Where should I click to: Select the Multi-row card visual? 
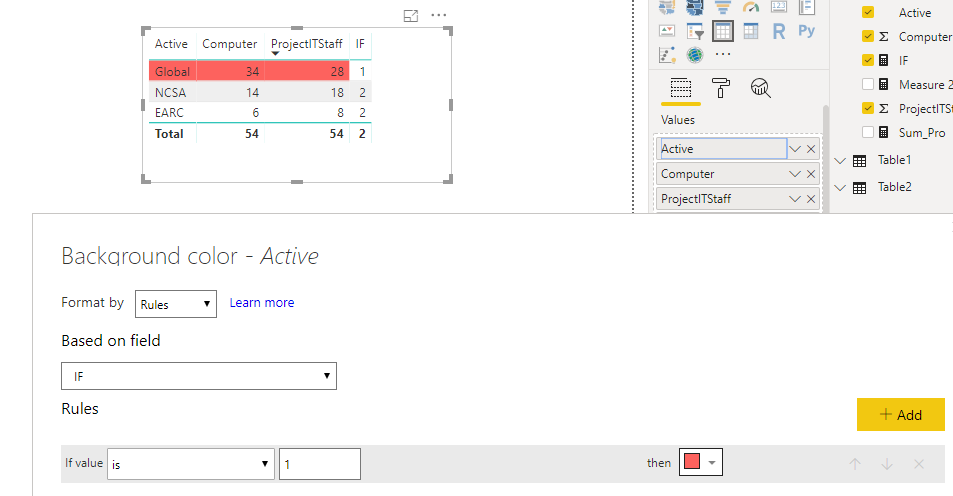(807, 7)
